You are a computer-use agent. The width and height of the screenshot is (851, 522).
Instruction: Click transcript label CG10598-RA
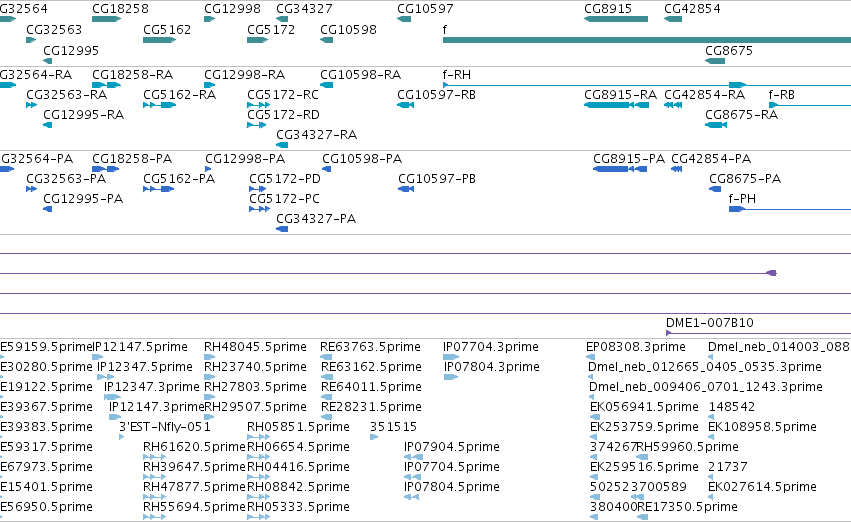tap(360, 75)
